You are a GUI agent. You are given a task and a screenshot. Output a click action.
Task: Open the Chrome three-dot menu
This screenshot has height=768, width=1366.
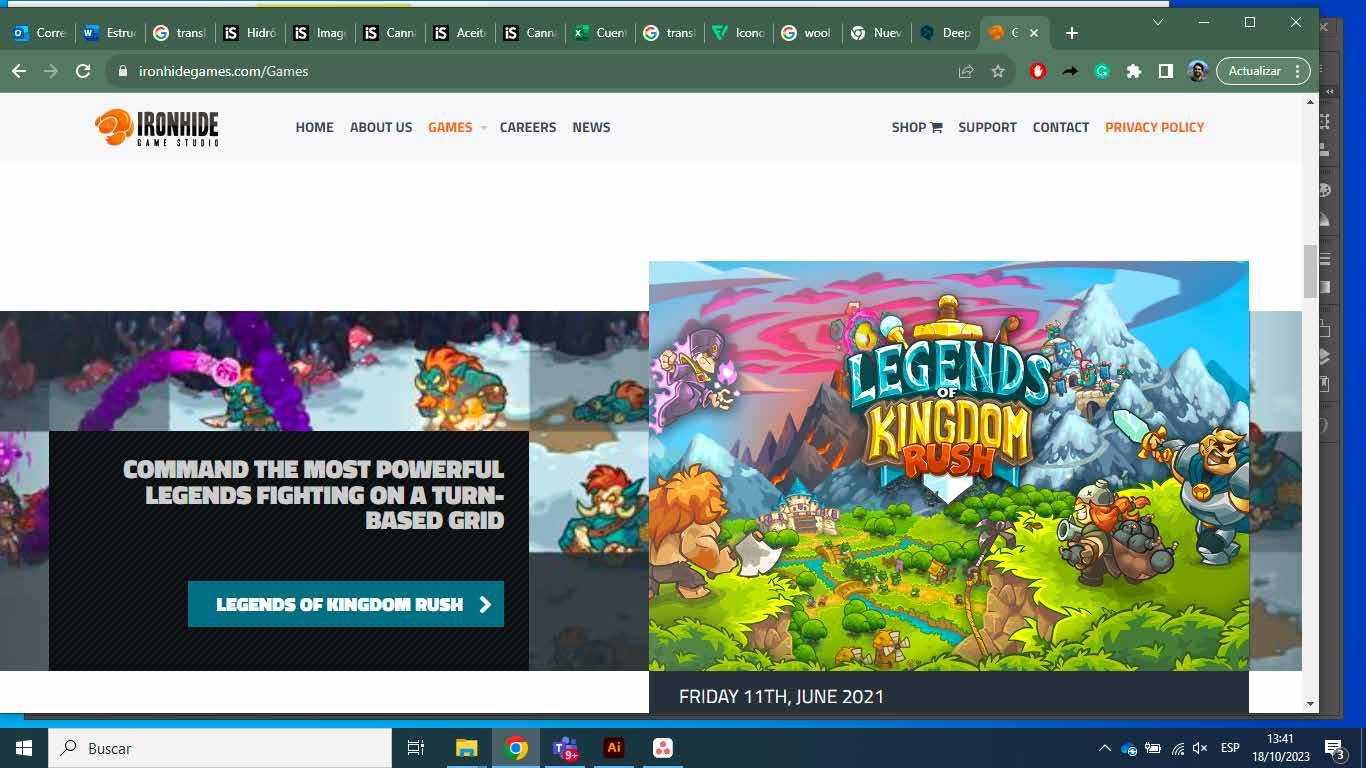1297,71
